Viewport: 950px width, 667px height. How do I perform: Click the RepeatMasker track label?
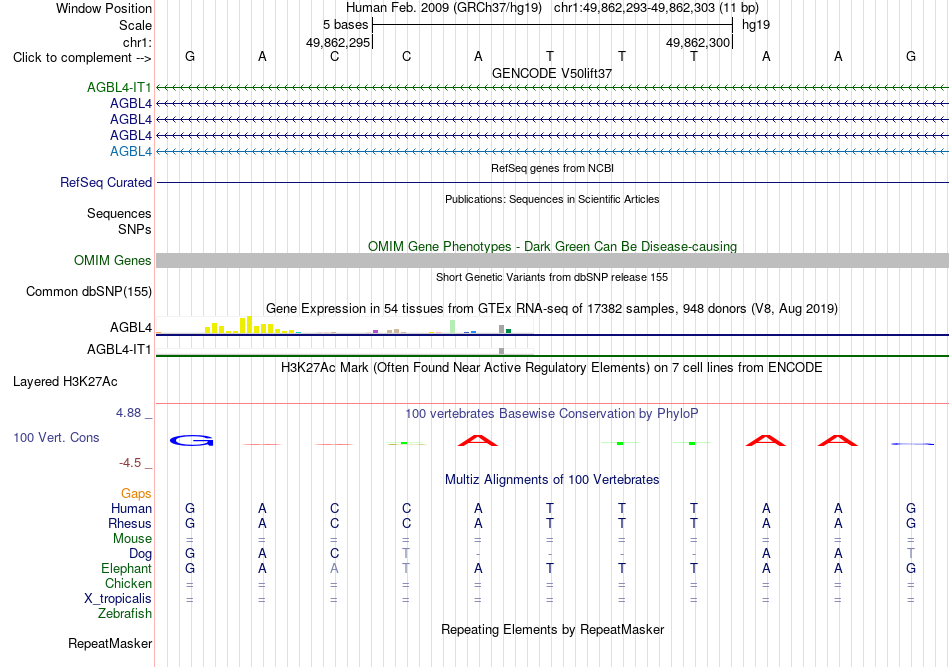(110, 643)
